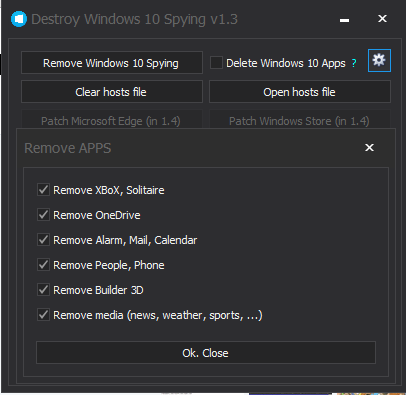Click Patch Windows Store (in 1.4) button
406x395 pixels.
click(300, 120)
